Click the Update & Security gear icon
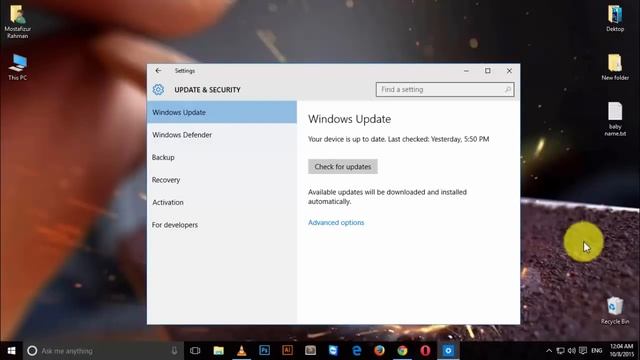The width and height of the screenshot is (640, 360). [158, 89]
